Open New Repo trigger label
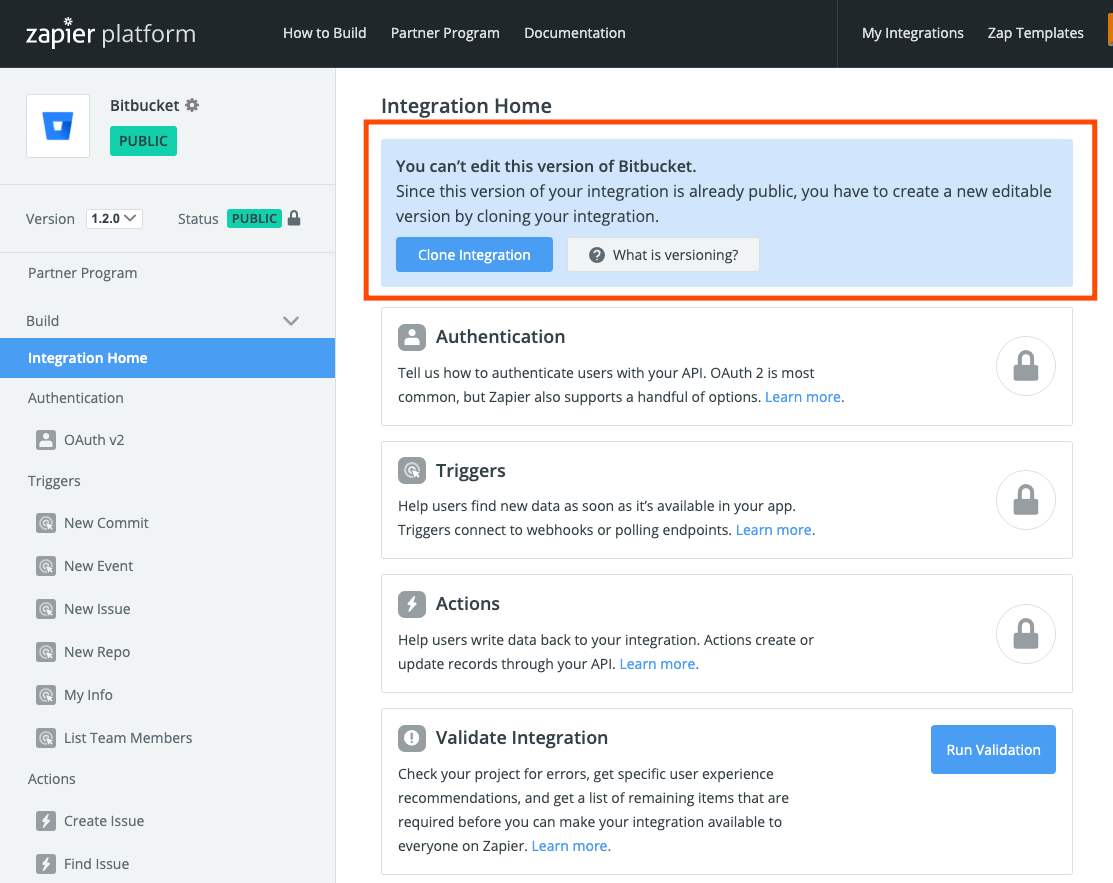1113x883 pixels. 97,652
